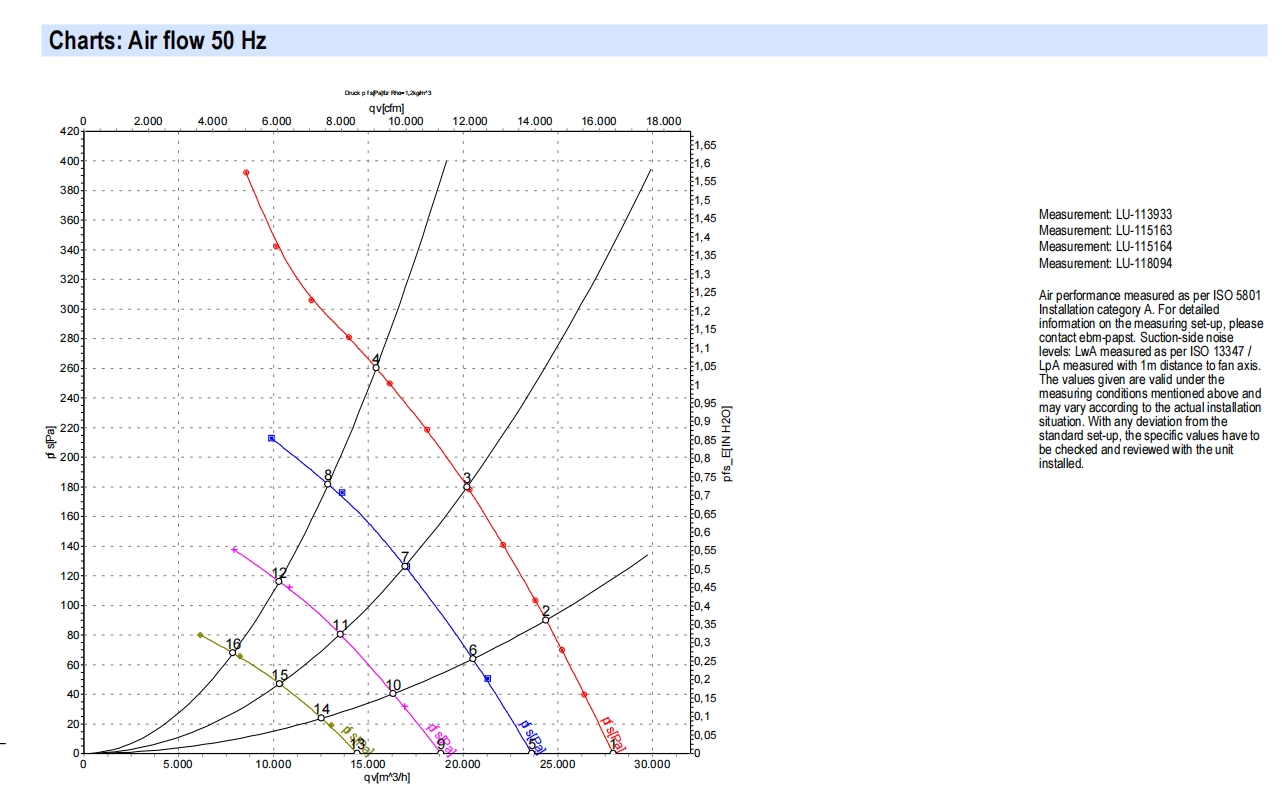Select operating point 14 on the olive curve

tap(321, 717)
